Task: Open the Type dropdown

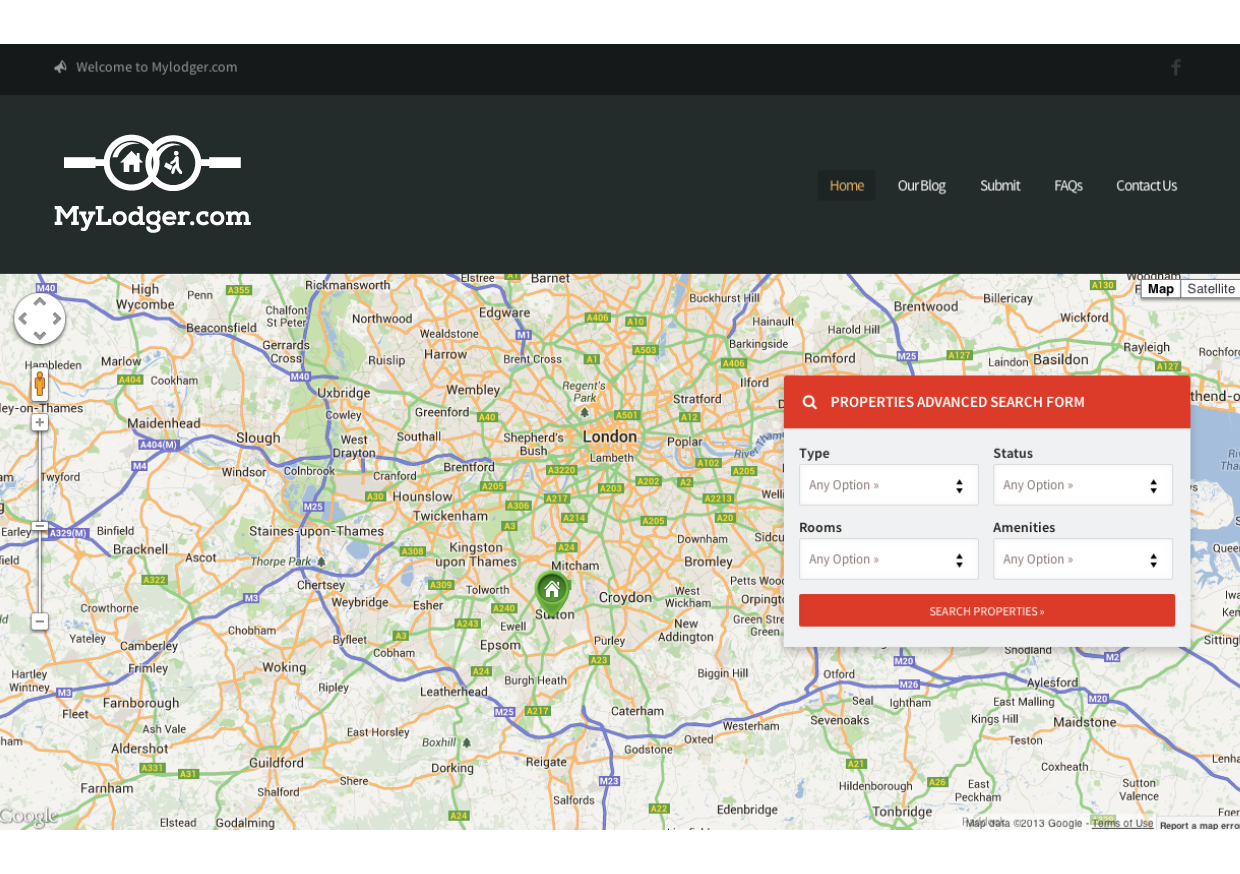Action: coord(889,485)
